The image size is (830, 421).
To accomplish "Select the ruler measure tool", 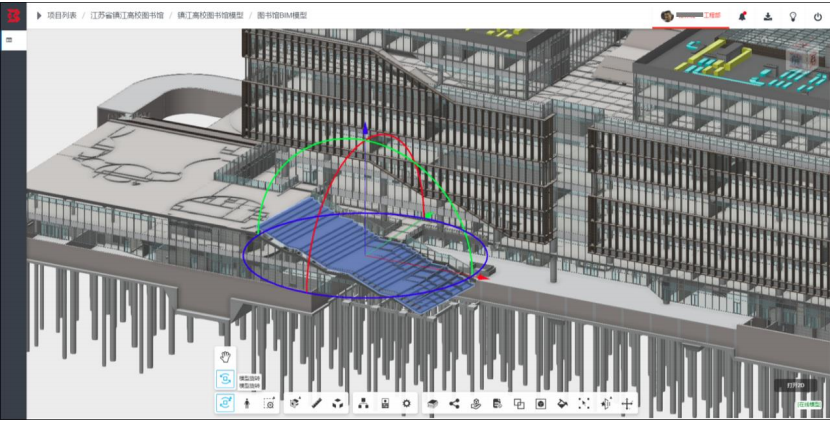I will pos(317,404).
